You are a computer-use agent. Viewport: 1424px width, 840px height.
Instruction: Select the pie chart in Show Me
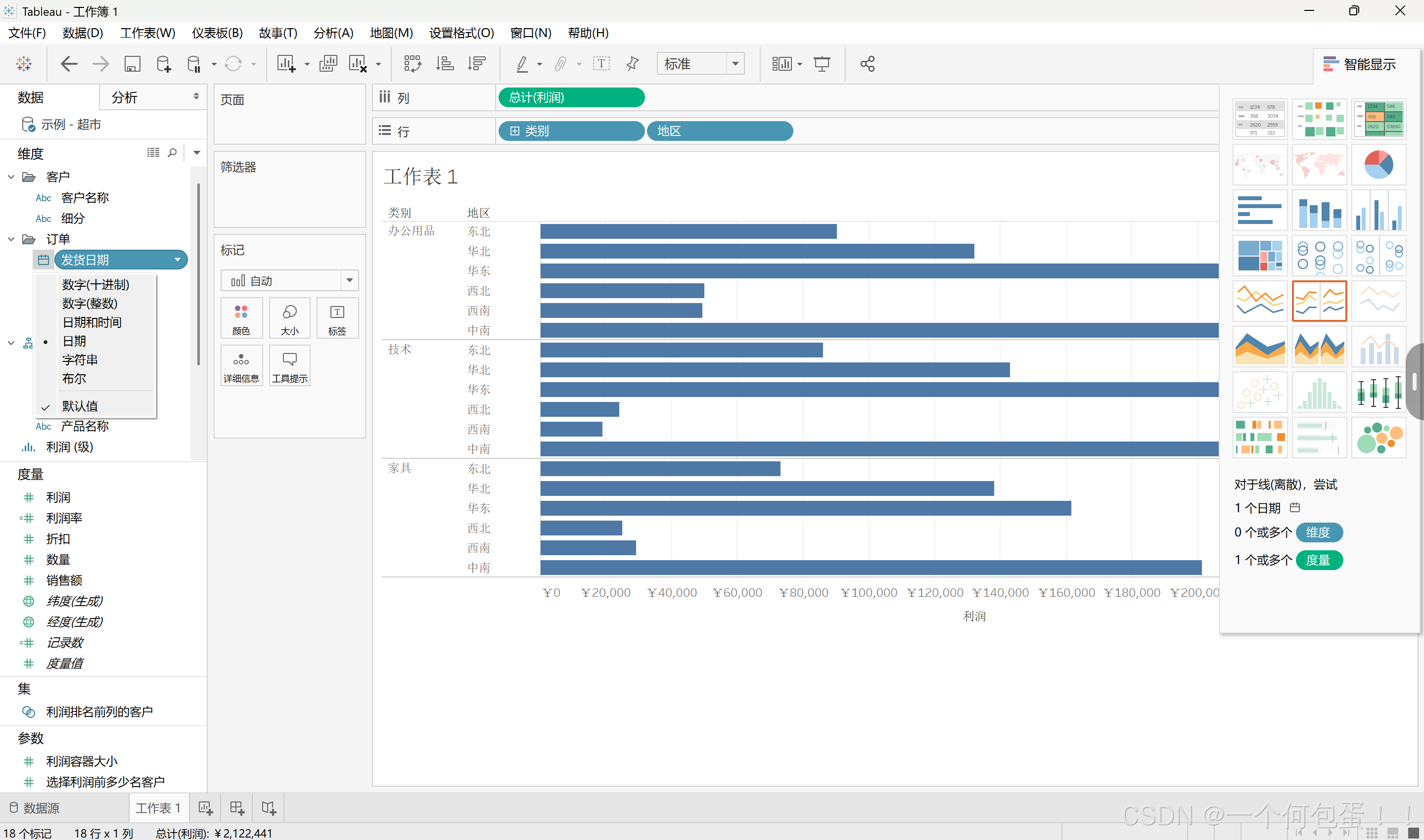1378,165
